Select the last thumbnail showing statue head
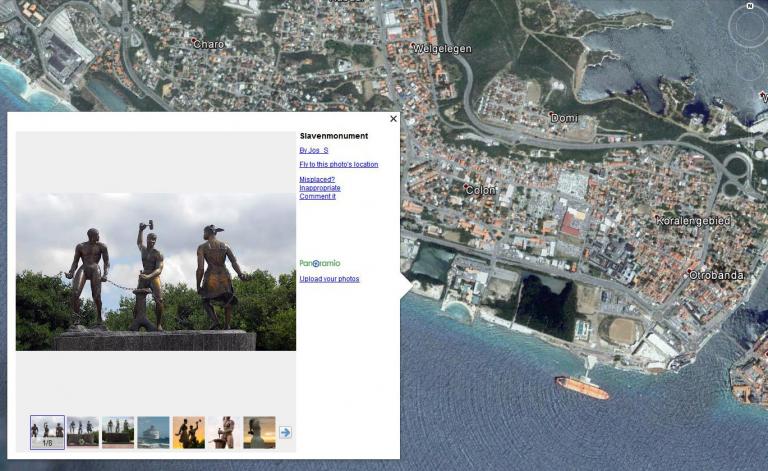Image resolution: width=768 pixels, height=471 pixels. (x=259, y=432)
